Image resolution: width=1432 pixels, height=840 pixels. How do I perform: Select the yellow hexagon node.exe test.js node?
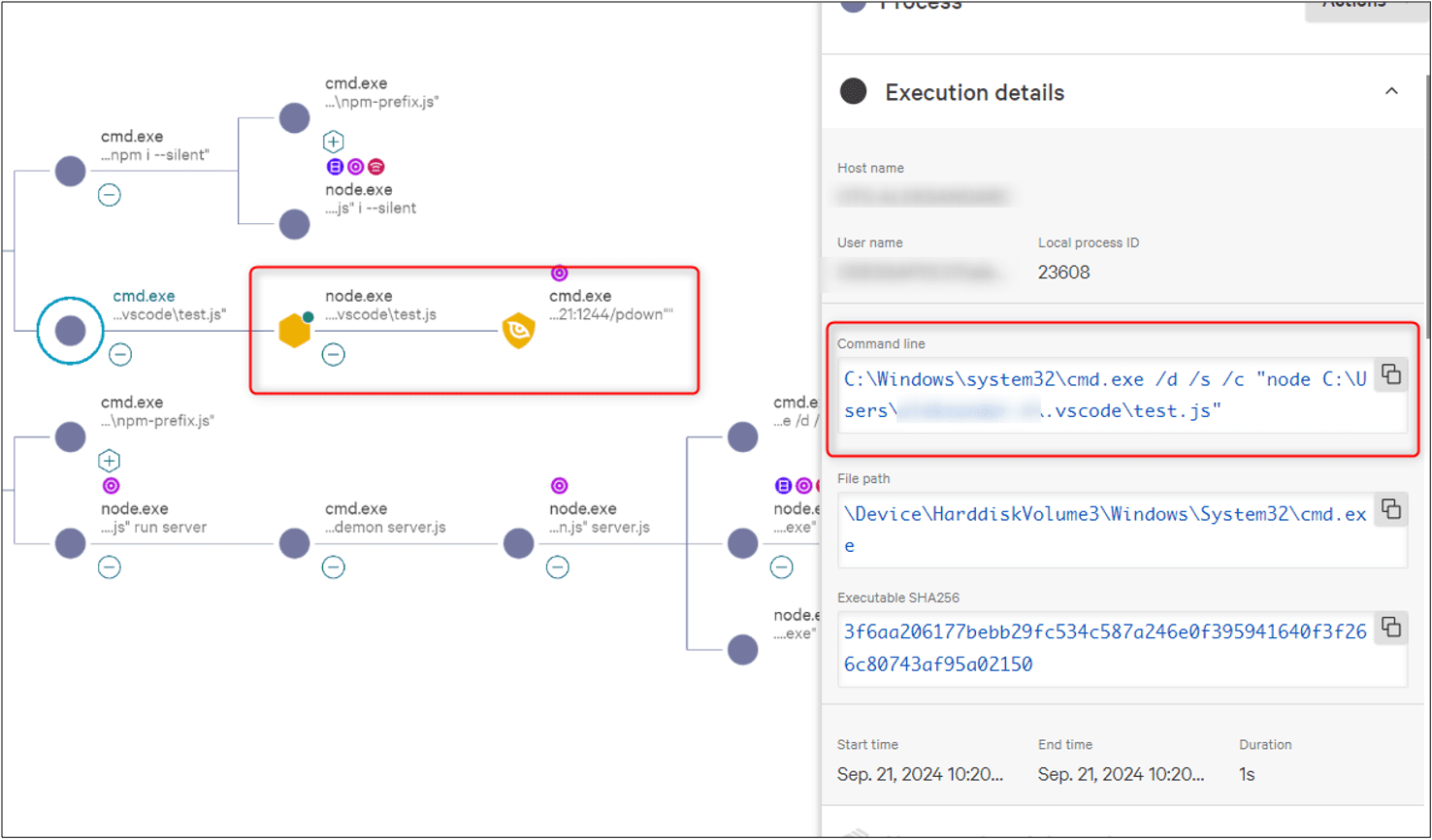(x=294, y=331)
